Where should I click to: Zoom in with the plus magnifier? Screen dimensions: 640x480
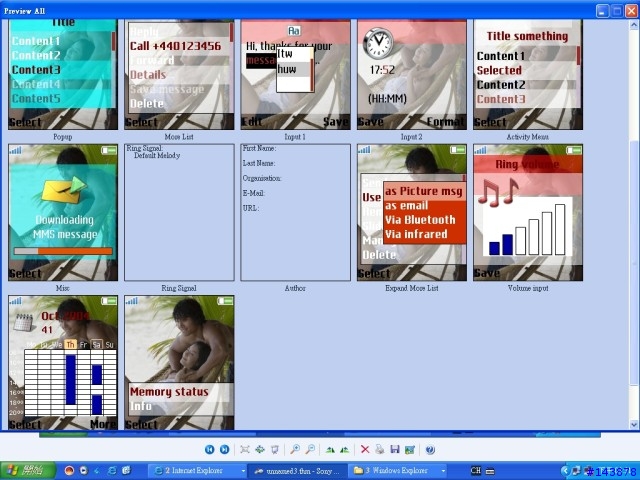coord(295,449)
